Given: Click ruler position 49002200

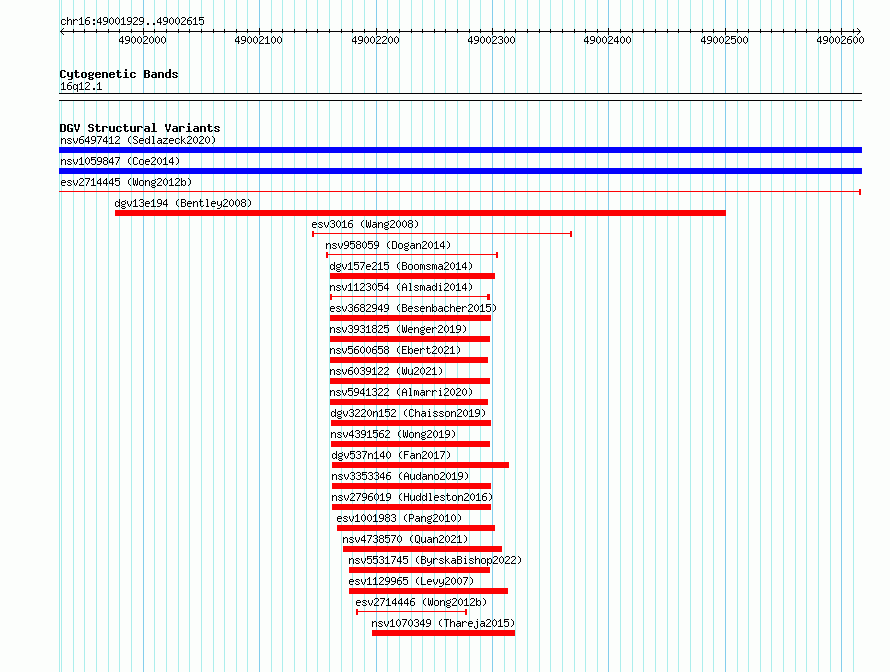Looking at the screenshot, I should [375, 40].
